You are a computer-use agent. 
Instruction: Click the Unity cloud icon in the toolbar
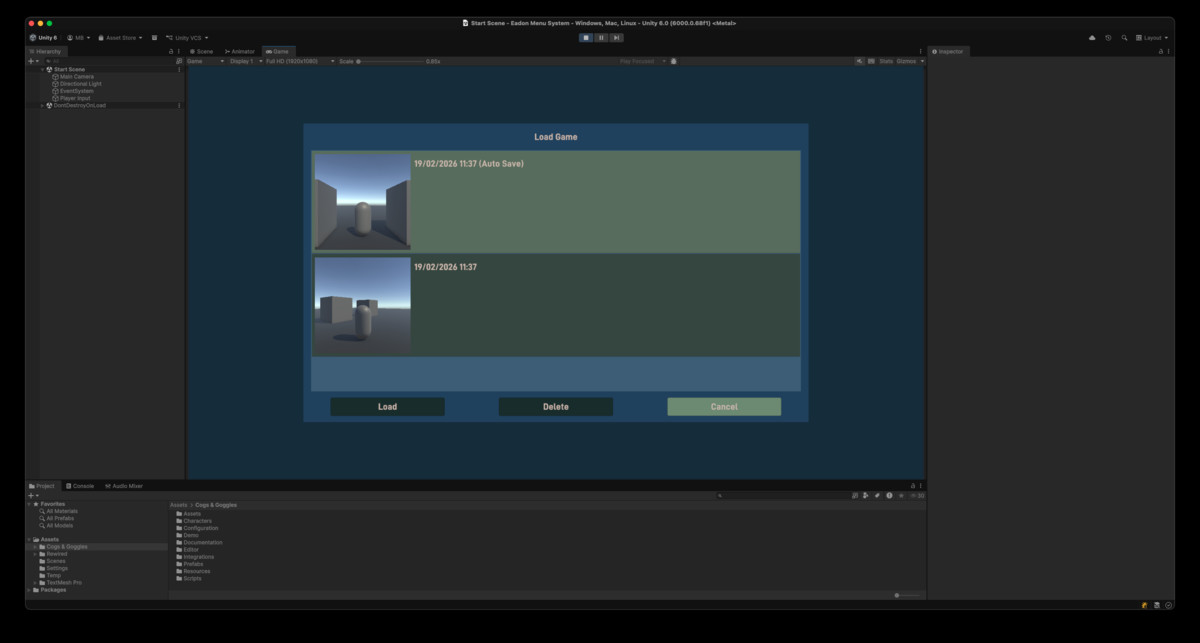[x=1090, y=37]
